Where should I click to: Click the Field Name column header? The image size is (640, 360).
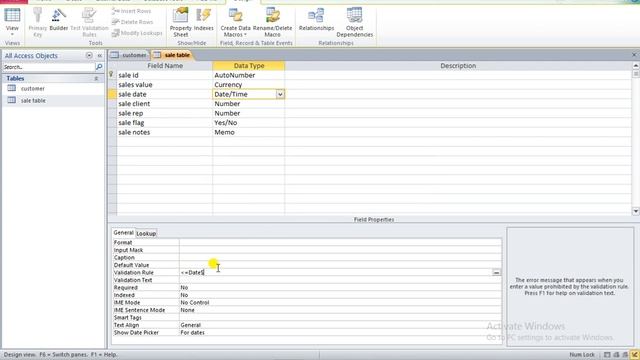click(x=165, y=66)
